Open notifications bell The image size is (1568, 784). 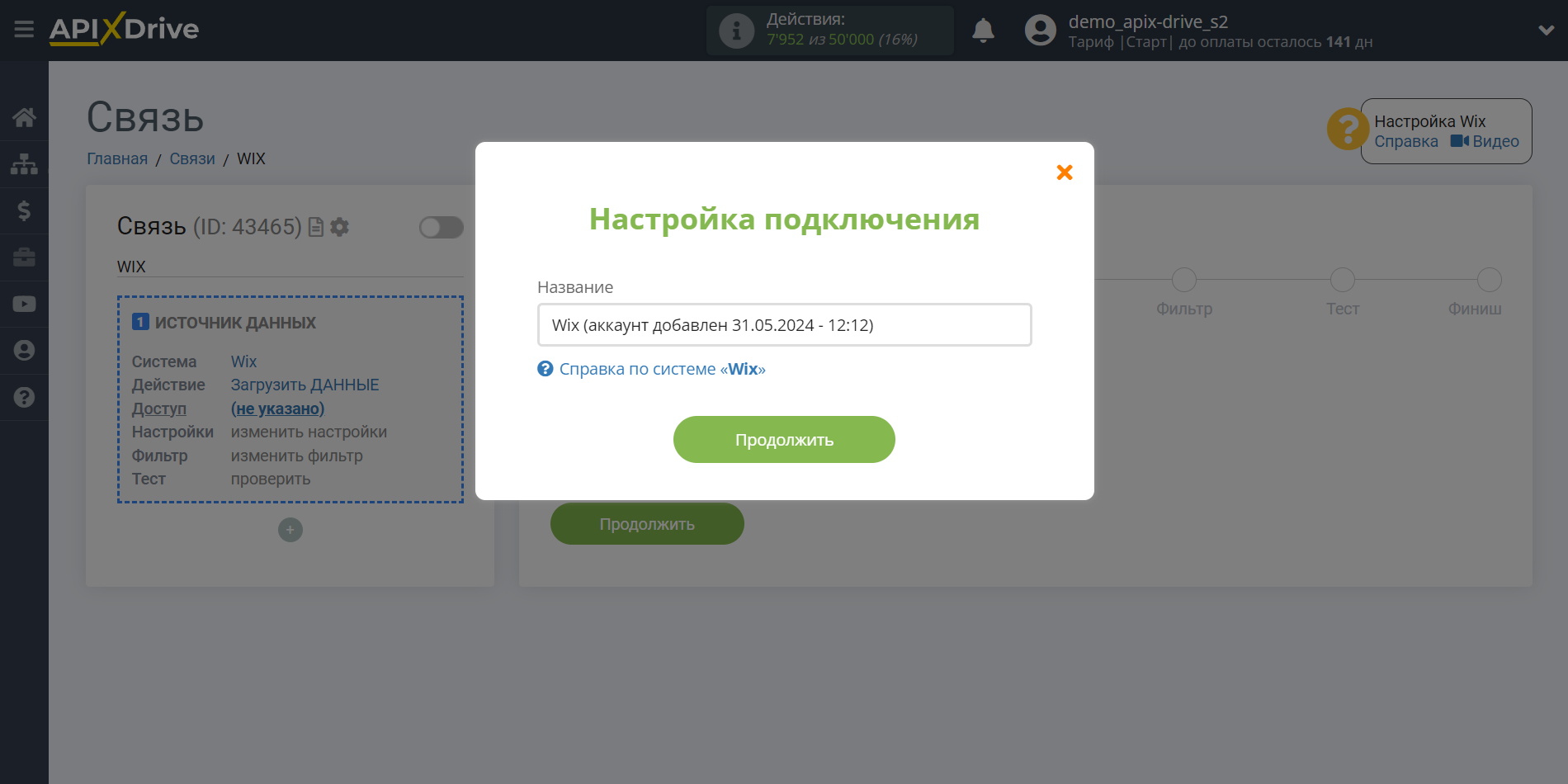[x=983, y=31]
